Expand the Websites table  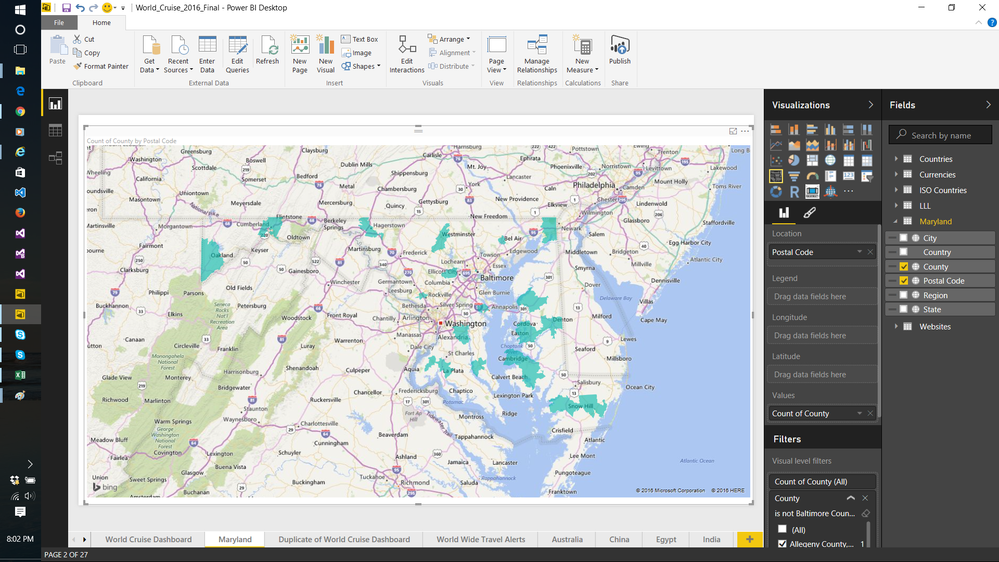(x=896, y=326)
